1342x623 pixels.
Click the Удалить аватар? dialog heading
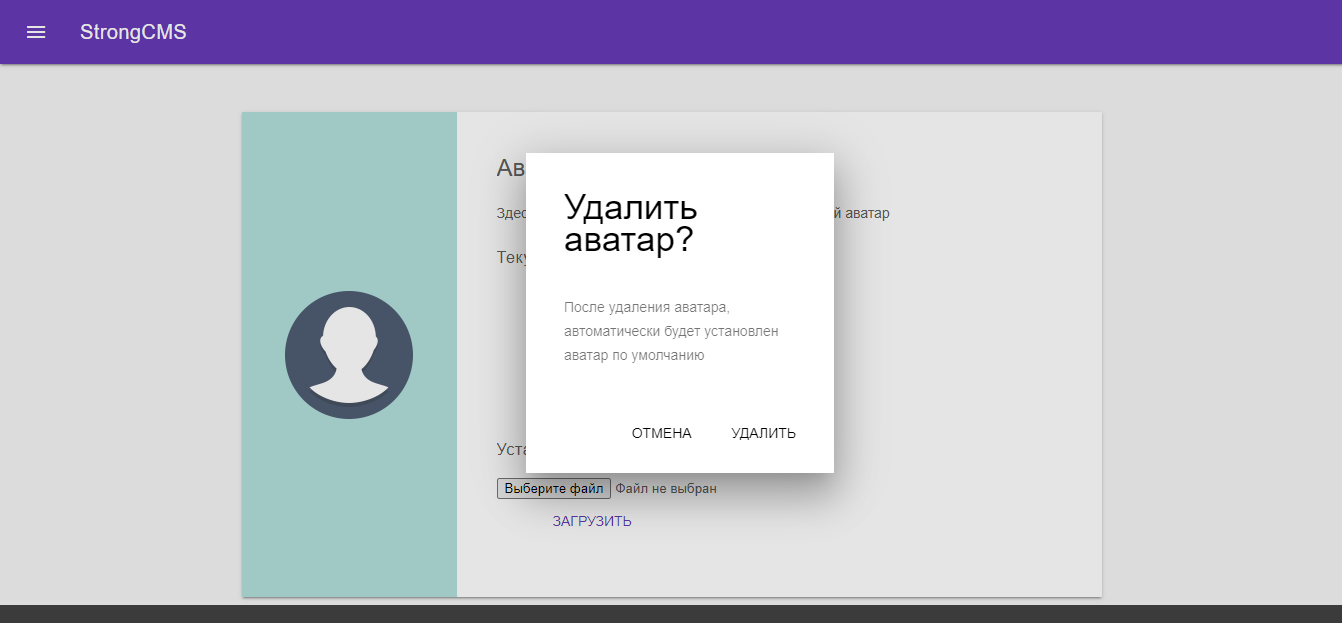coord(631,223)
